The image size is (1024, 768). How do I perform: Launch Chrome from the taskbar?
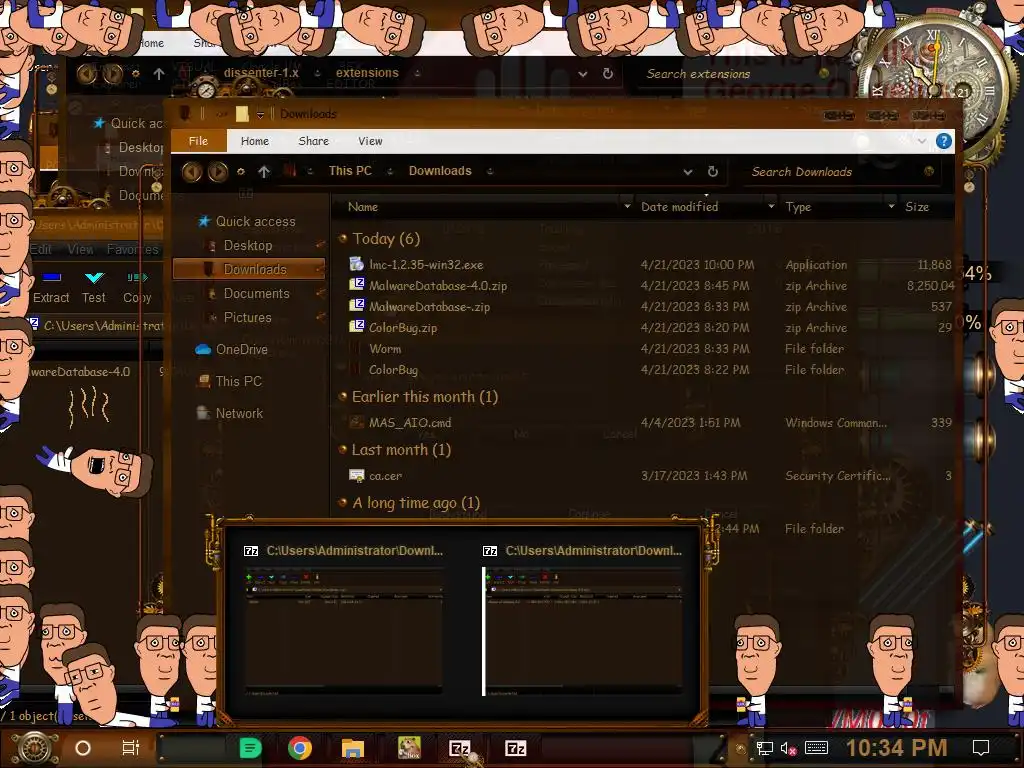300,748
